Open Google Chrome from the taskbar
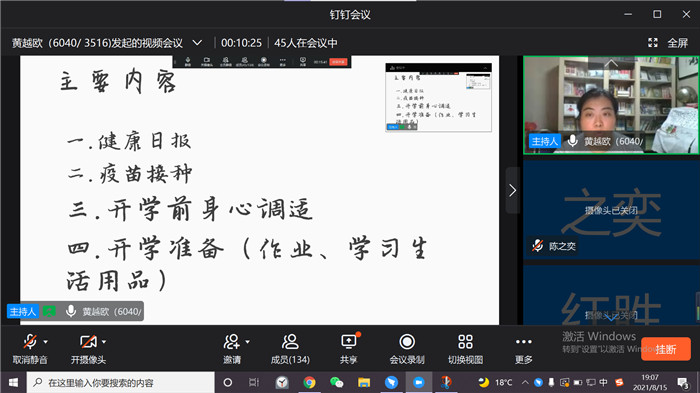 (x=309, y=383)
